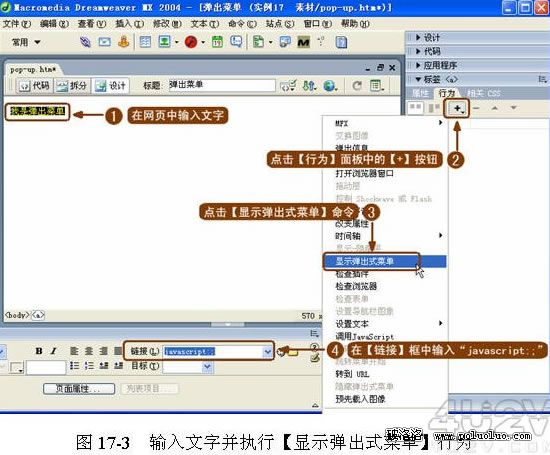The width and height of the screenshot is (550, 455).
Task: Click the last page icon in Insert bar
Action: click(x=341, y=42)
